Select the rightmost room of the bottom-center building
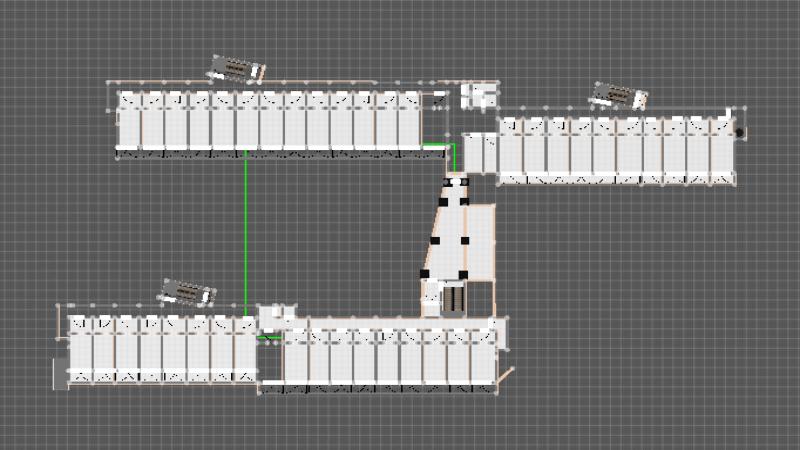This screenshot has height=450, width=800. (x=482, y=354)
